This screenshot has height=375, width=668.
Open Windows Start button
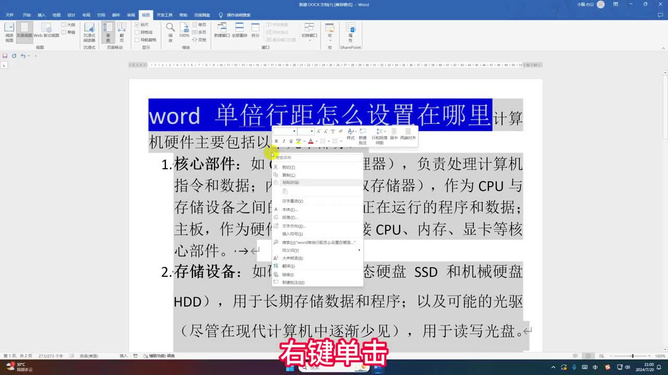pyautogui.click(x=290, y=367)
